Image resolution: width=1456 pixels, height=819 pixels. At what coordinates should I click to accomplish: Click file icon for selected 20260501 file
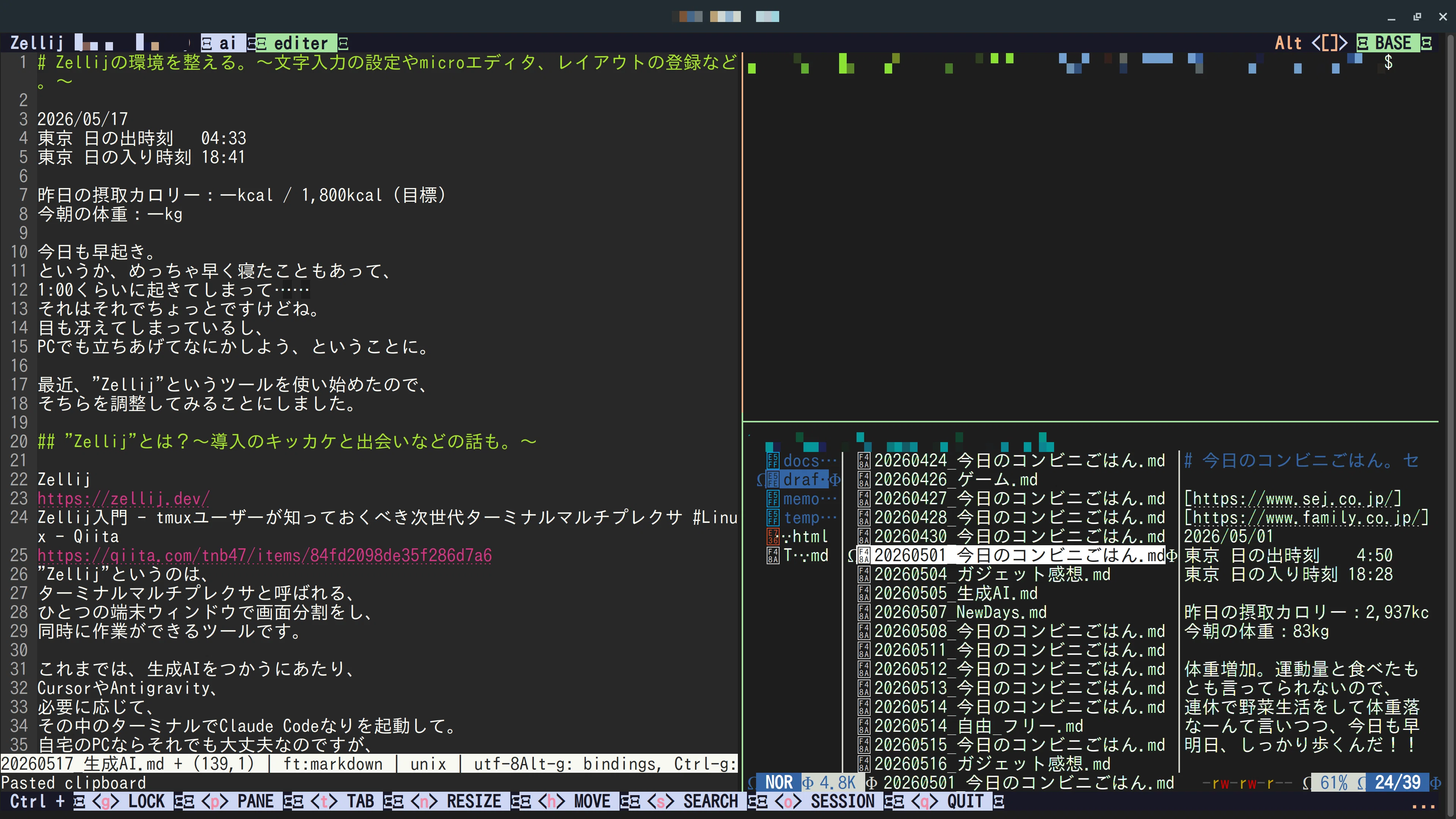point(864,555)
